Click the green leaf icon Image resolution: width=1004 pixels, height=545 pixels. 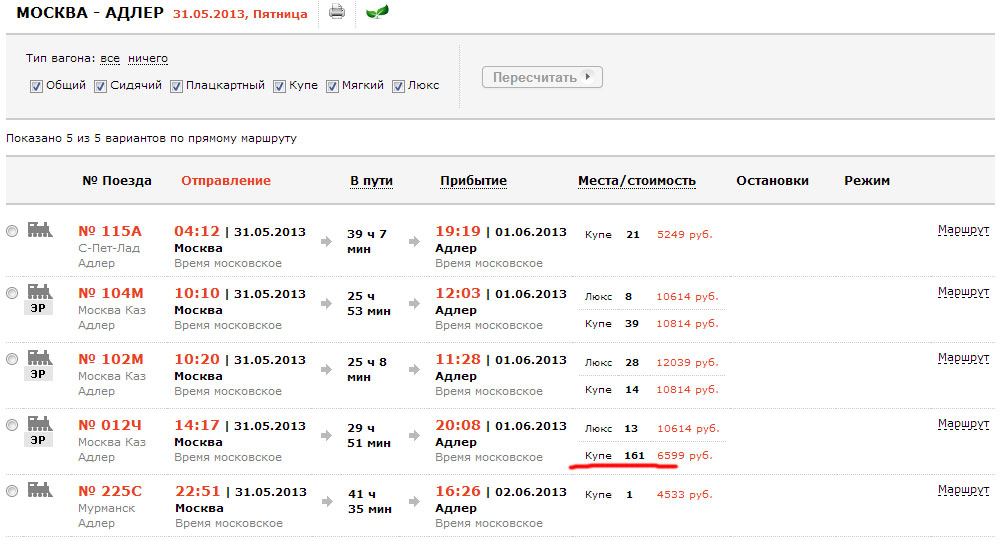pyautogui.click(x=378, y=13)
